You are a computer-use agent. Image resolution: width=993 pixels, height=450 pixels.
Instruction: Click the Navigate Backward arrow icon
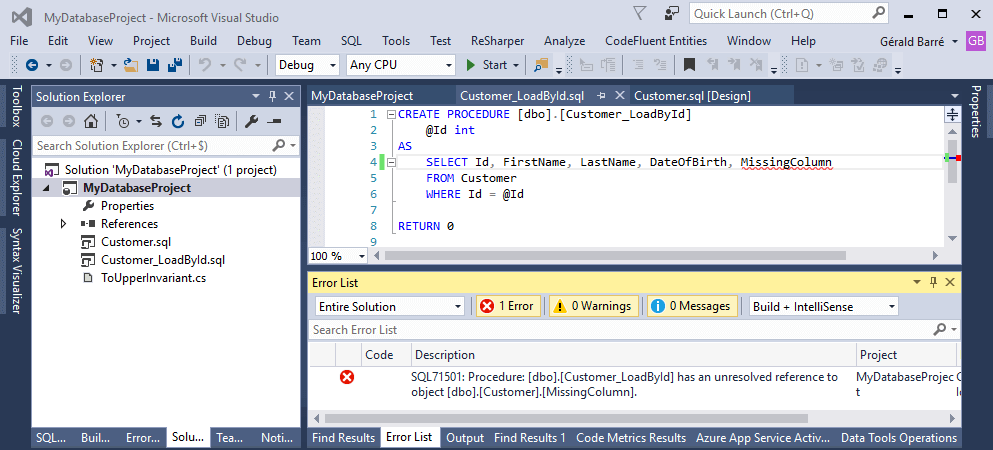coord(32,65)
